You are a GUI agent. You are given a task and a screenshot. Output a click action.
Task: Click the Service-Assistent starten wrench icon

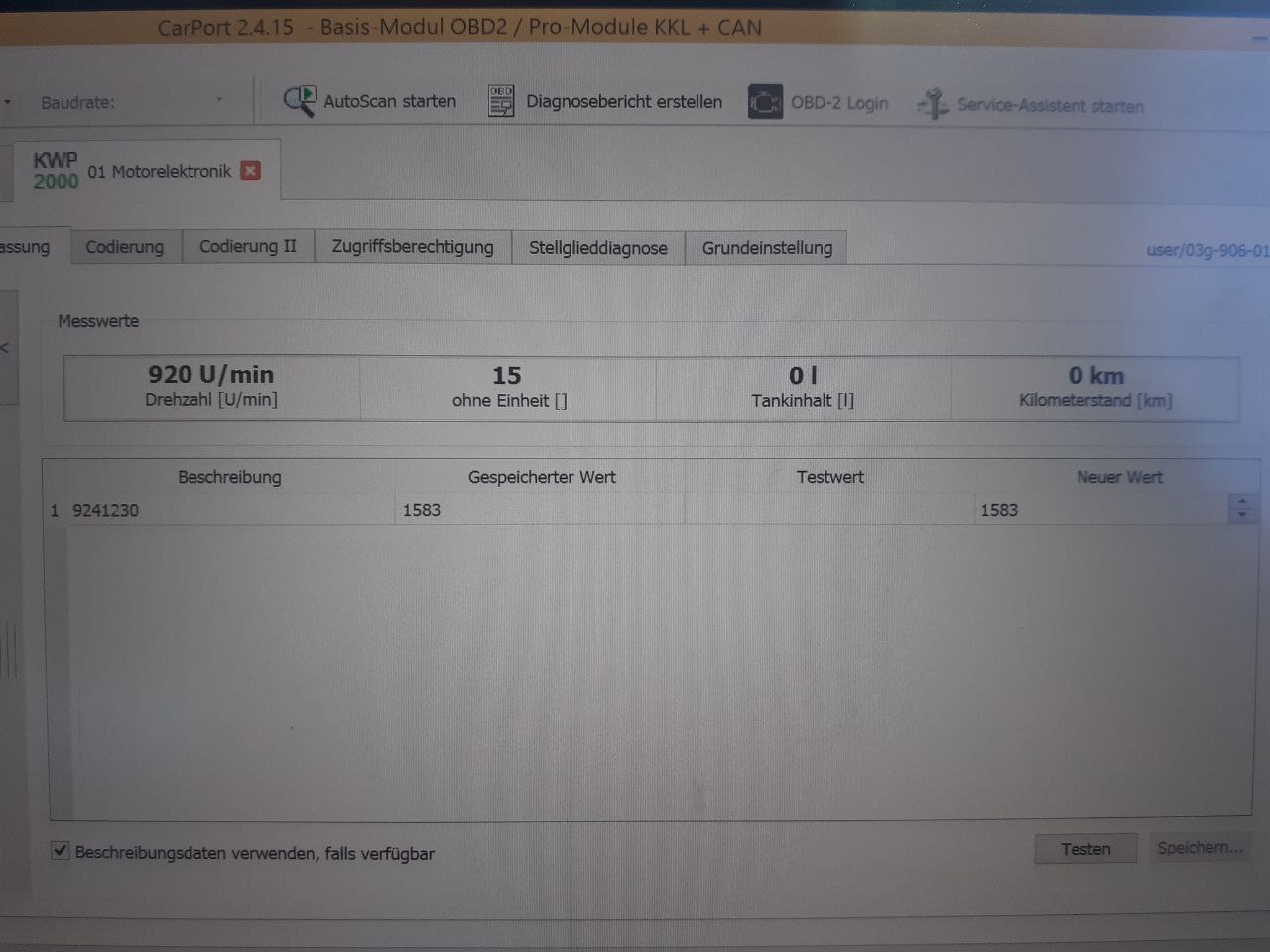tap(932, 104)
